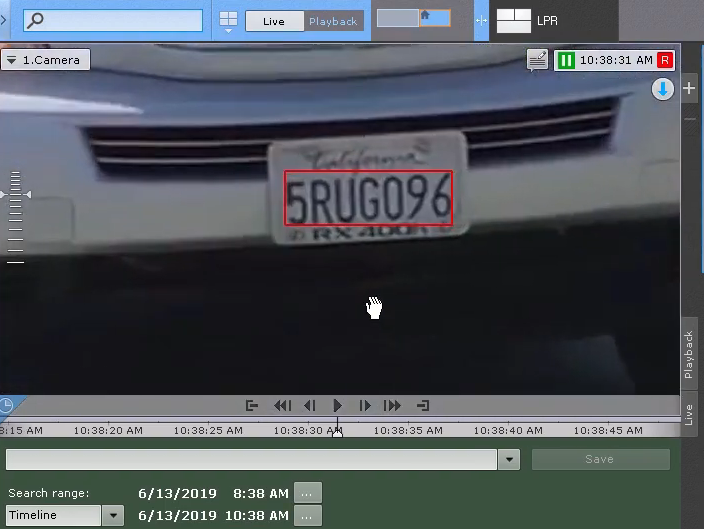Jump to the previous recording with double-arrow
The image size is (704, 529).
(282, 405)
